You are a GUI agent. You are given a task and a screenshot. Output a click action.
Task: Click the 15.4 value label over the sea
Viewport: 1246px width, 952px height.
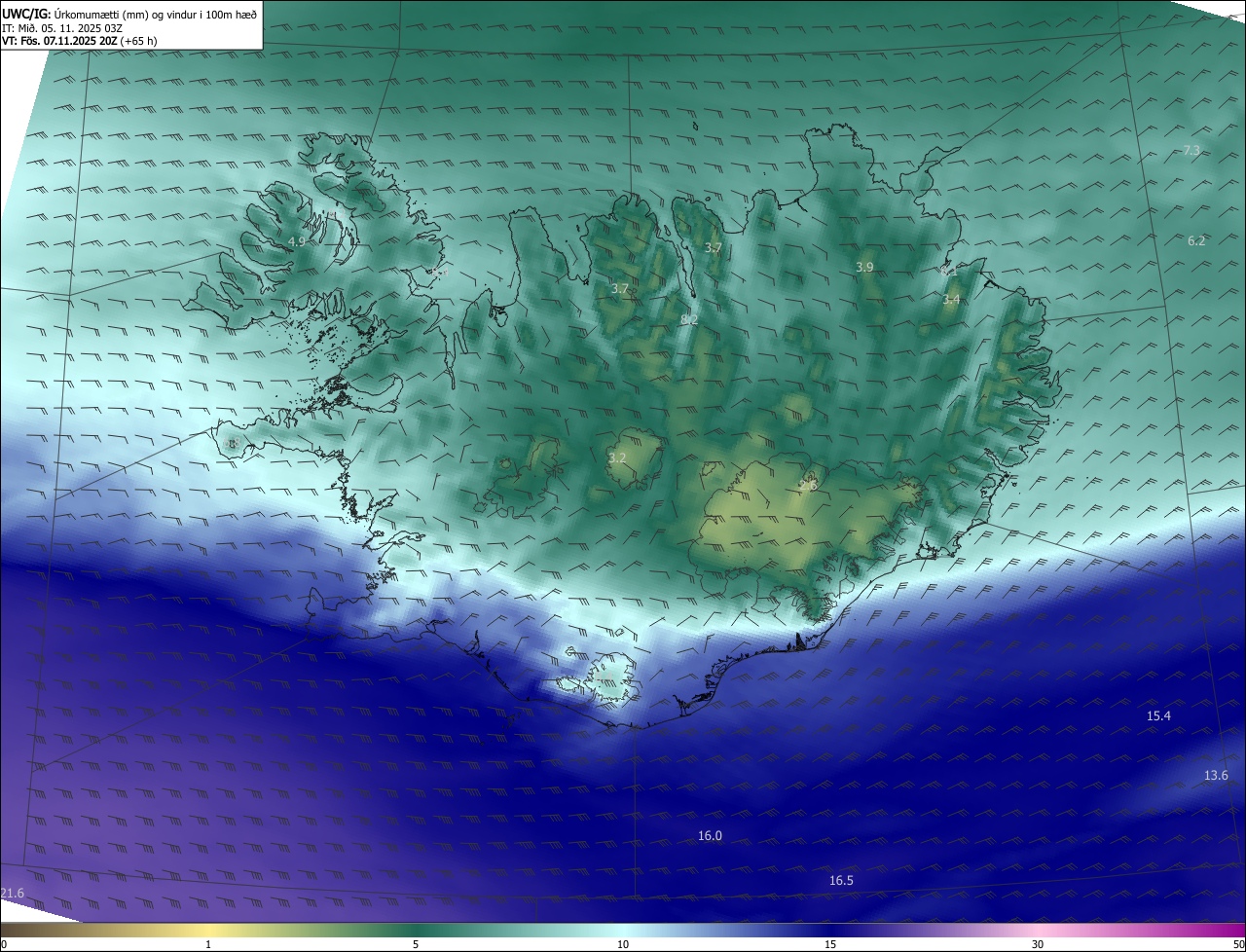tap(1158, 715)
